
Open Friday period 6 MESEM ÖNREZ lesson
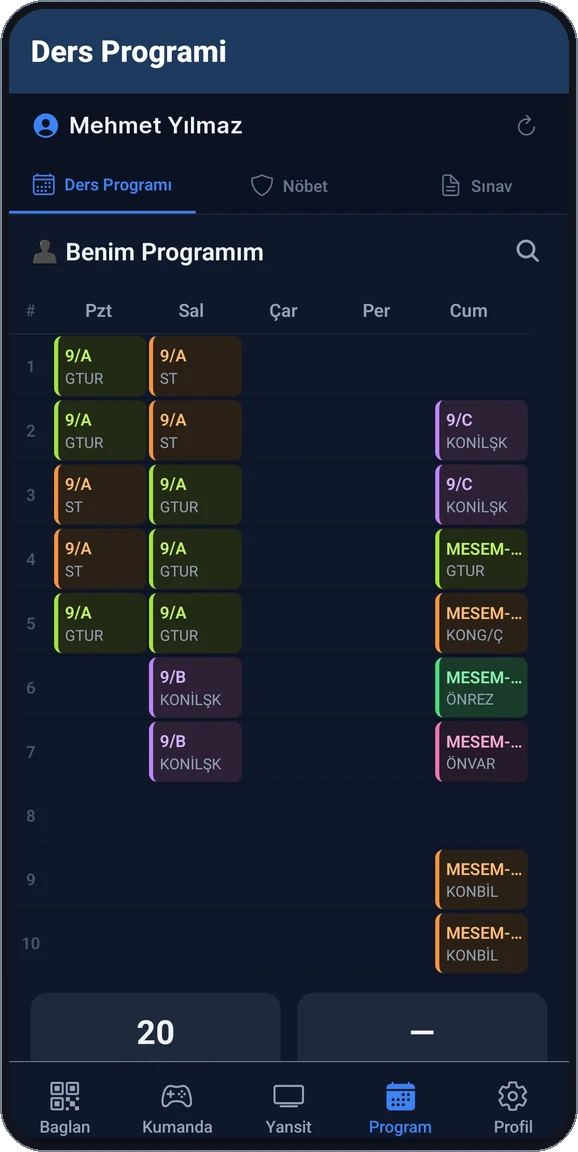[481, 687]
